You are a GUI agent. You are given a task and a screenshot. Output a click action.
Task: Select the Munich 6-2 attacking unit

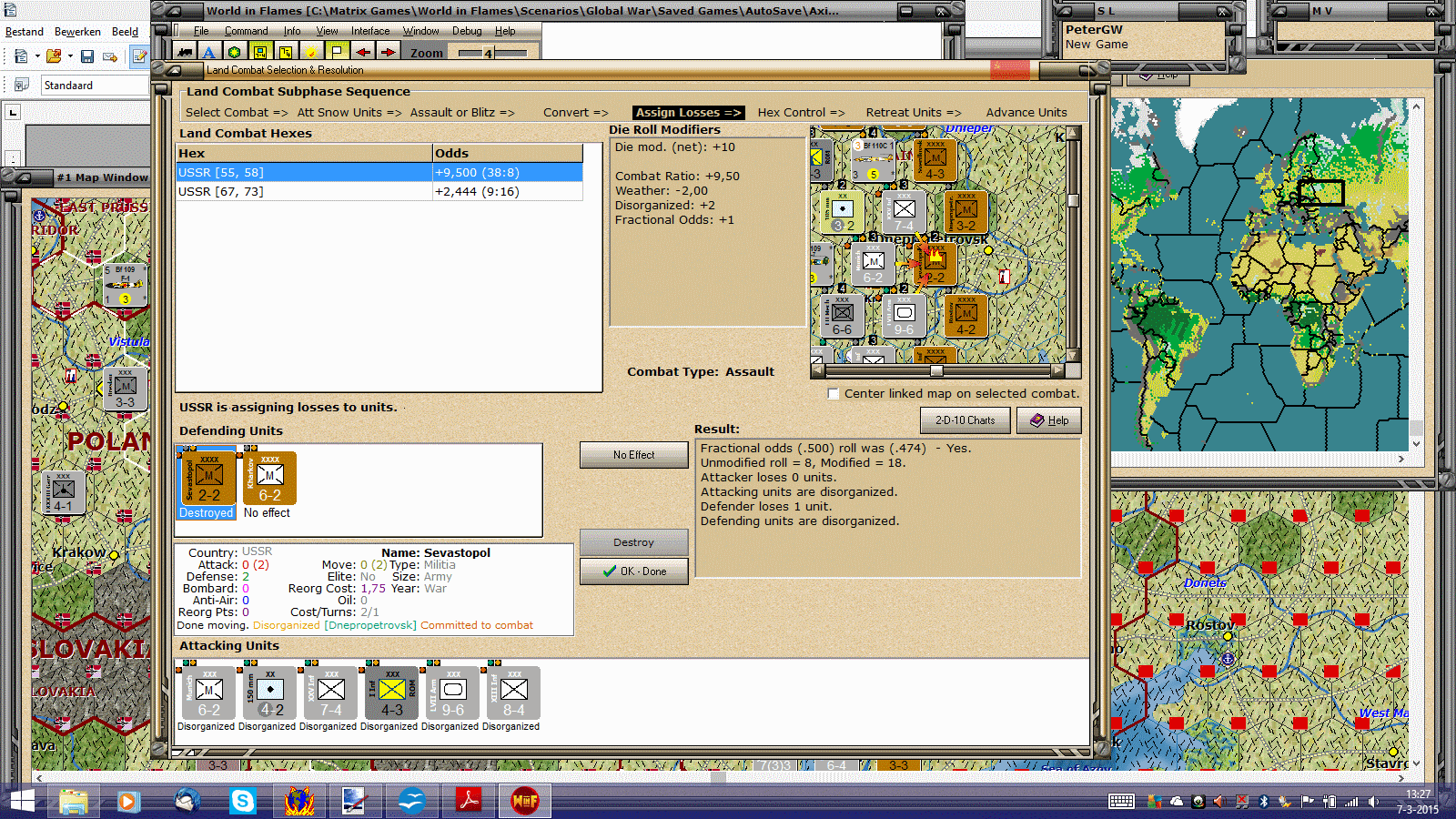[208, 693]
